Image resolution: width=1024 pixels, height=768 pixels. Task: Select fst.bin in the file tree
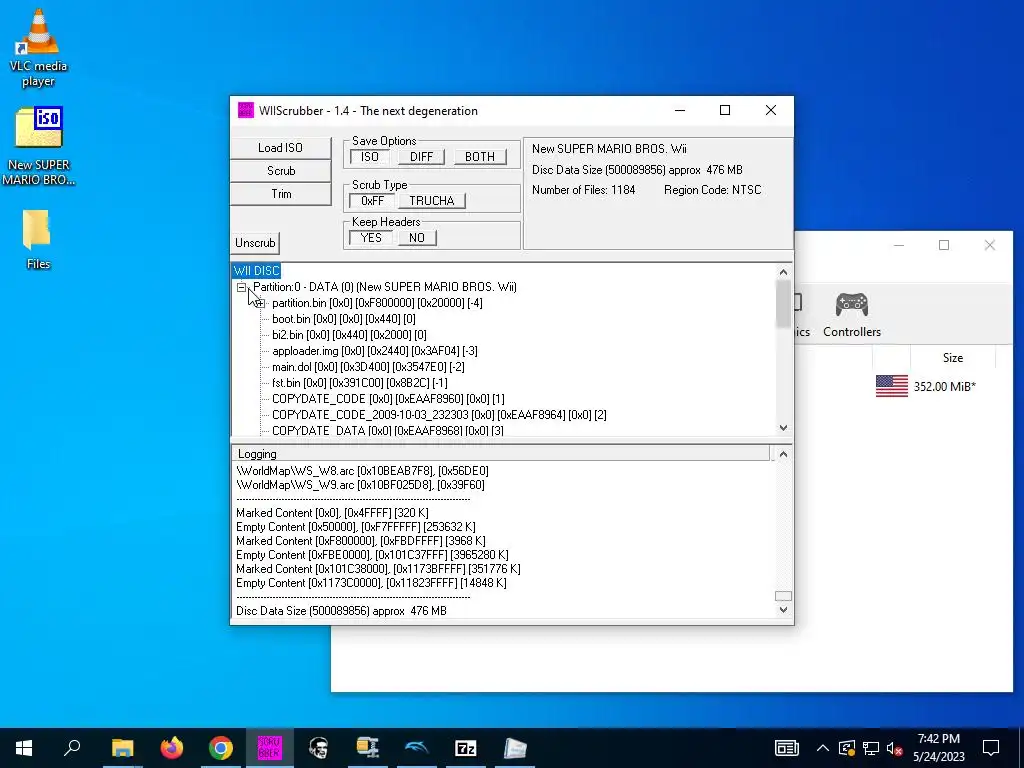coord(360,383)
